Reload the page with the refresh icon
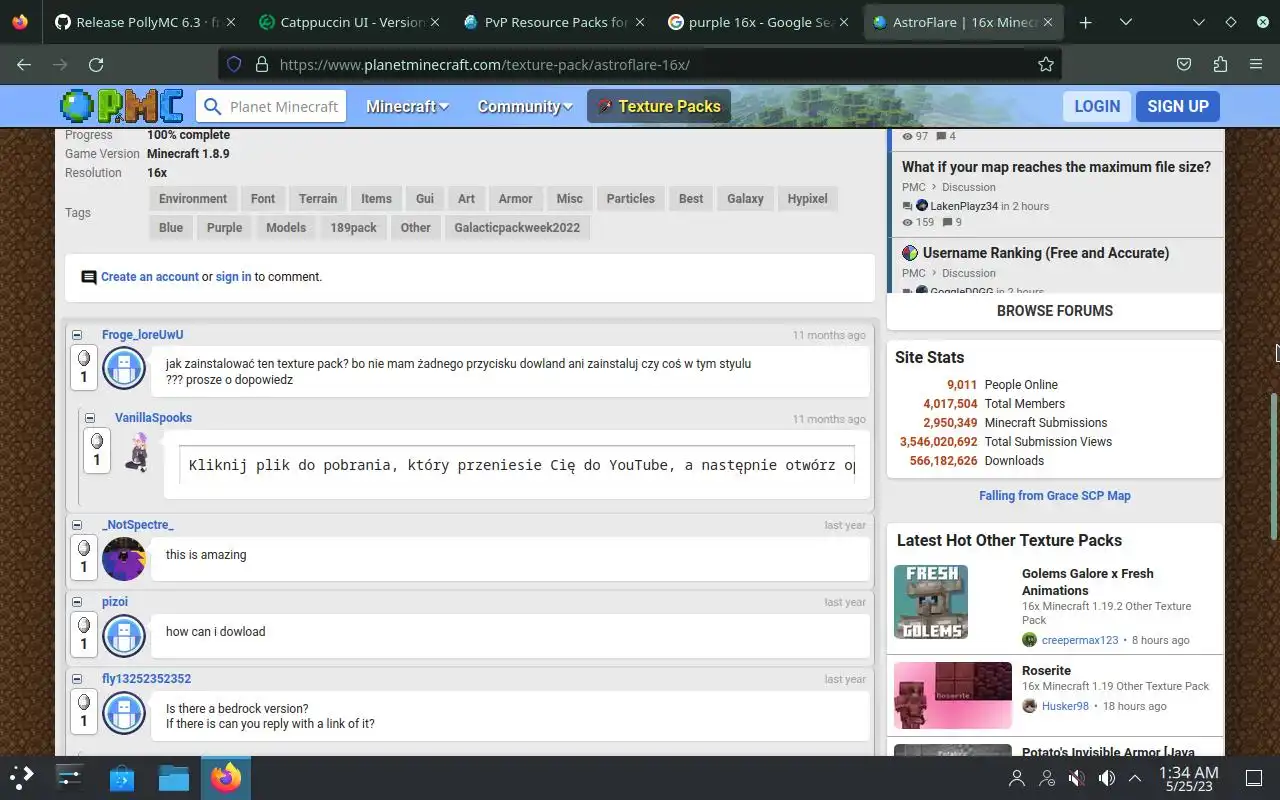The image size is (1280, 800). pos(96,64)
